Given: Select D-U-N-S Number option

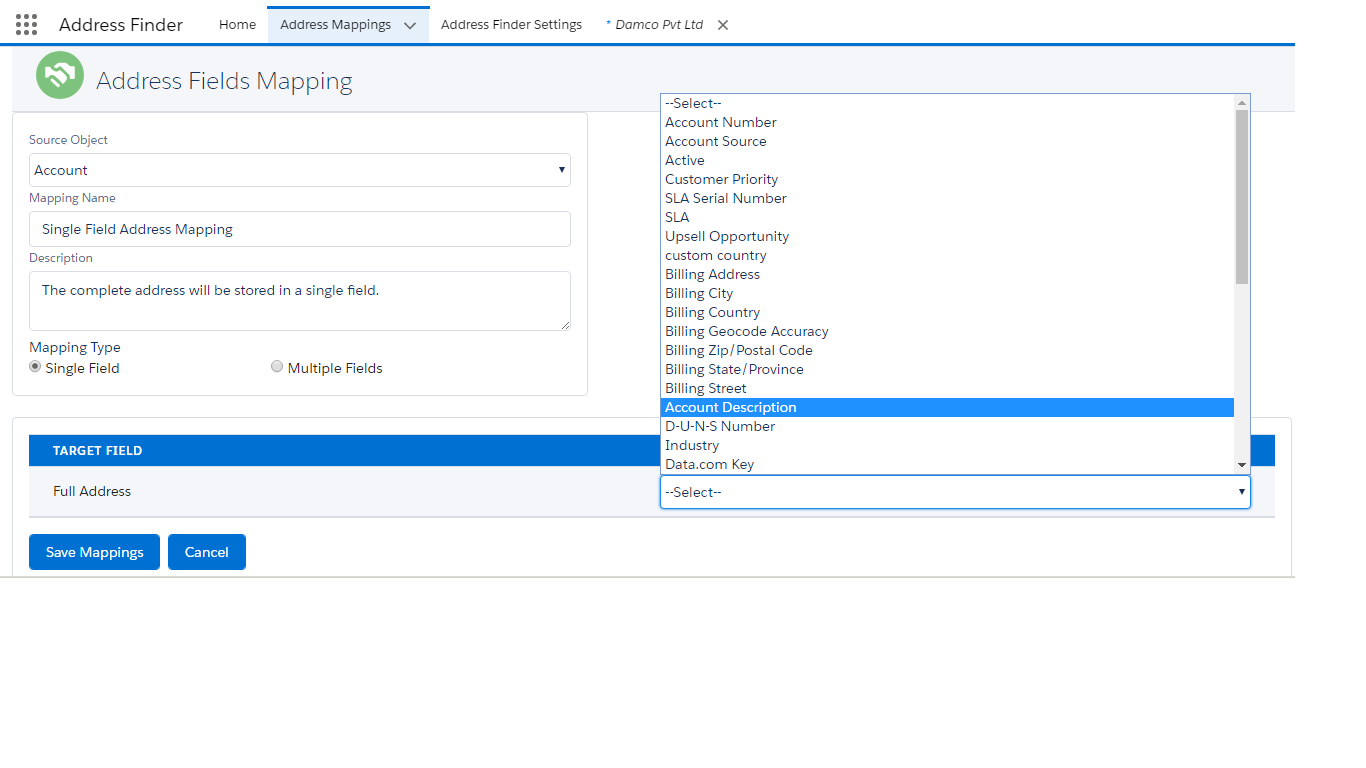Looking at the screenshot, I should [719, 426].
